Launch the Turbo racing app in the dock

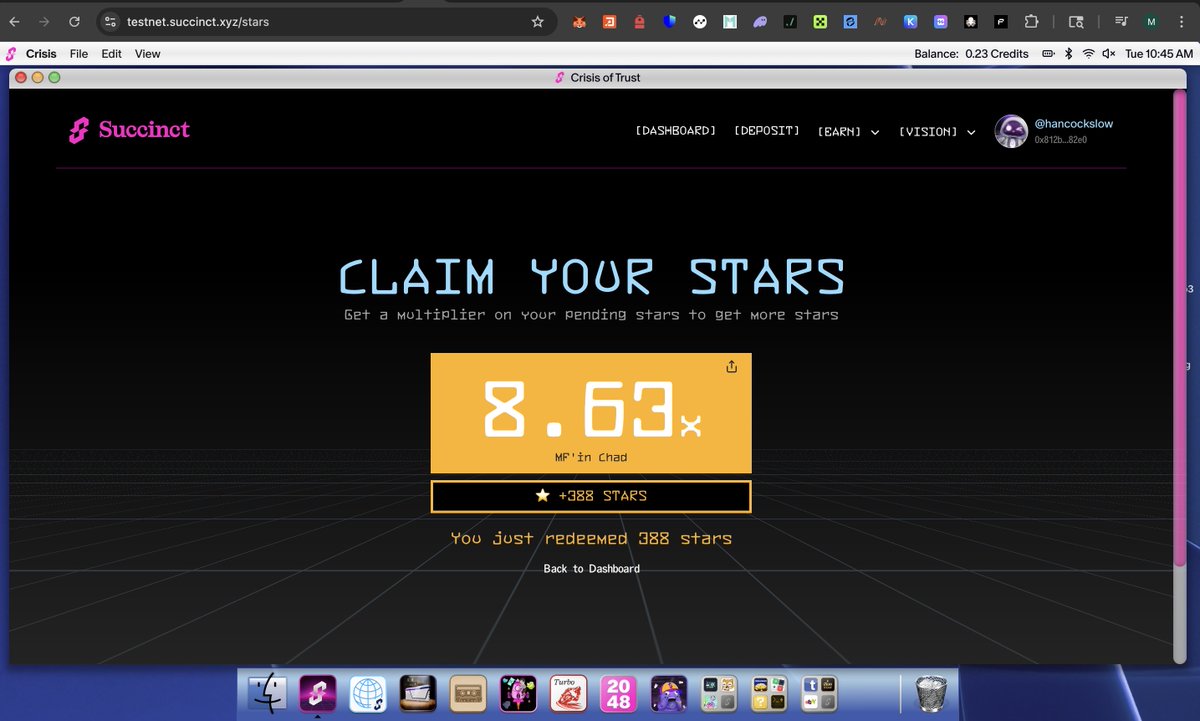568,694
